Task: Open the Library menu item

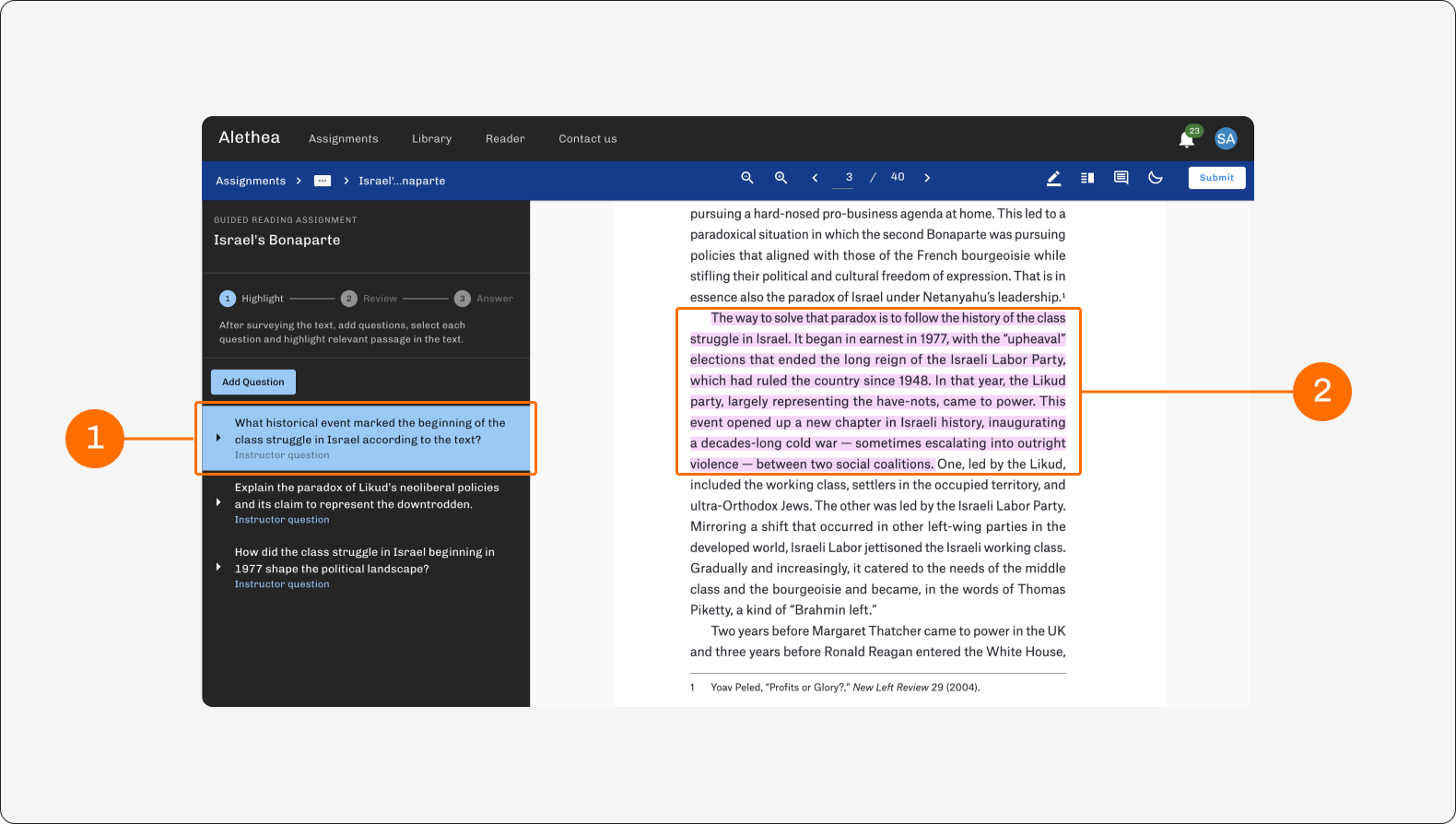Action: coord(431,139)
